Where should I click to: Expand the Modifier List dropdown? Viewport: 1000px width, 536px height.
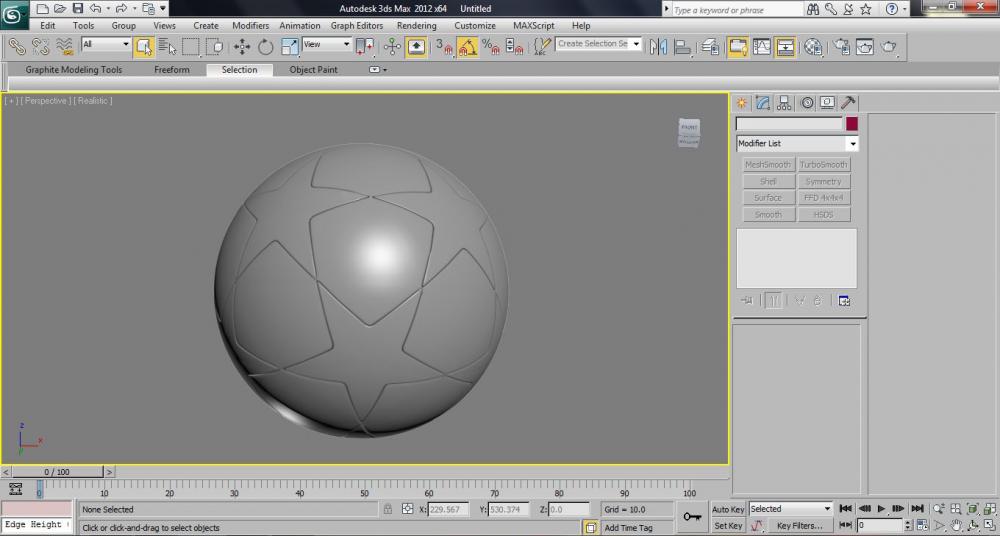click(x=797, y=144)
